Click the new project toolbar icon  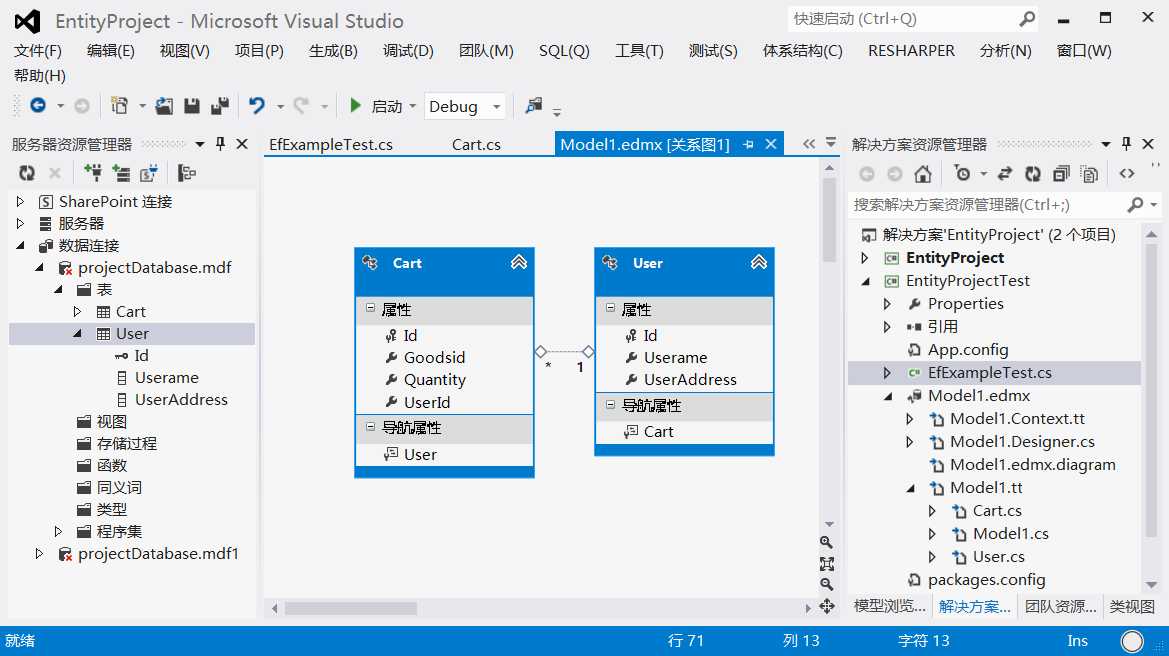tap(119, 106)
